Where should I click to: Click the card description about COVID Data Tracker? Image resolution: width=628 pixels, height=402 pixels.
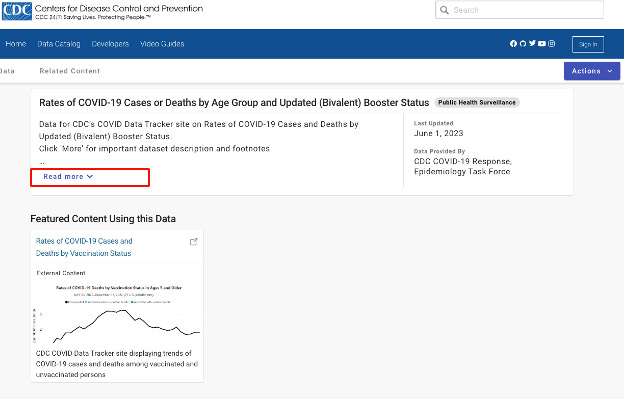point(117,366)
